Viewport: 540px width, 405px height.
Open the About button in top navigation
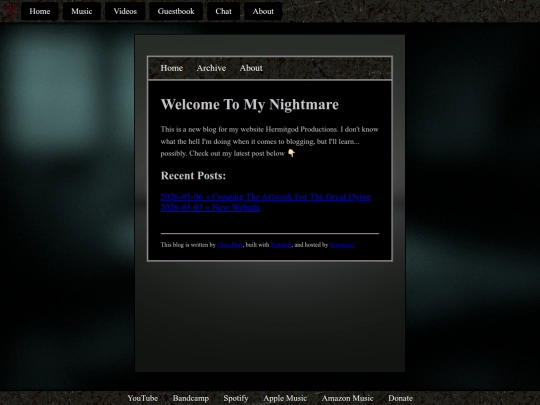263,11
